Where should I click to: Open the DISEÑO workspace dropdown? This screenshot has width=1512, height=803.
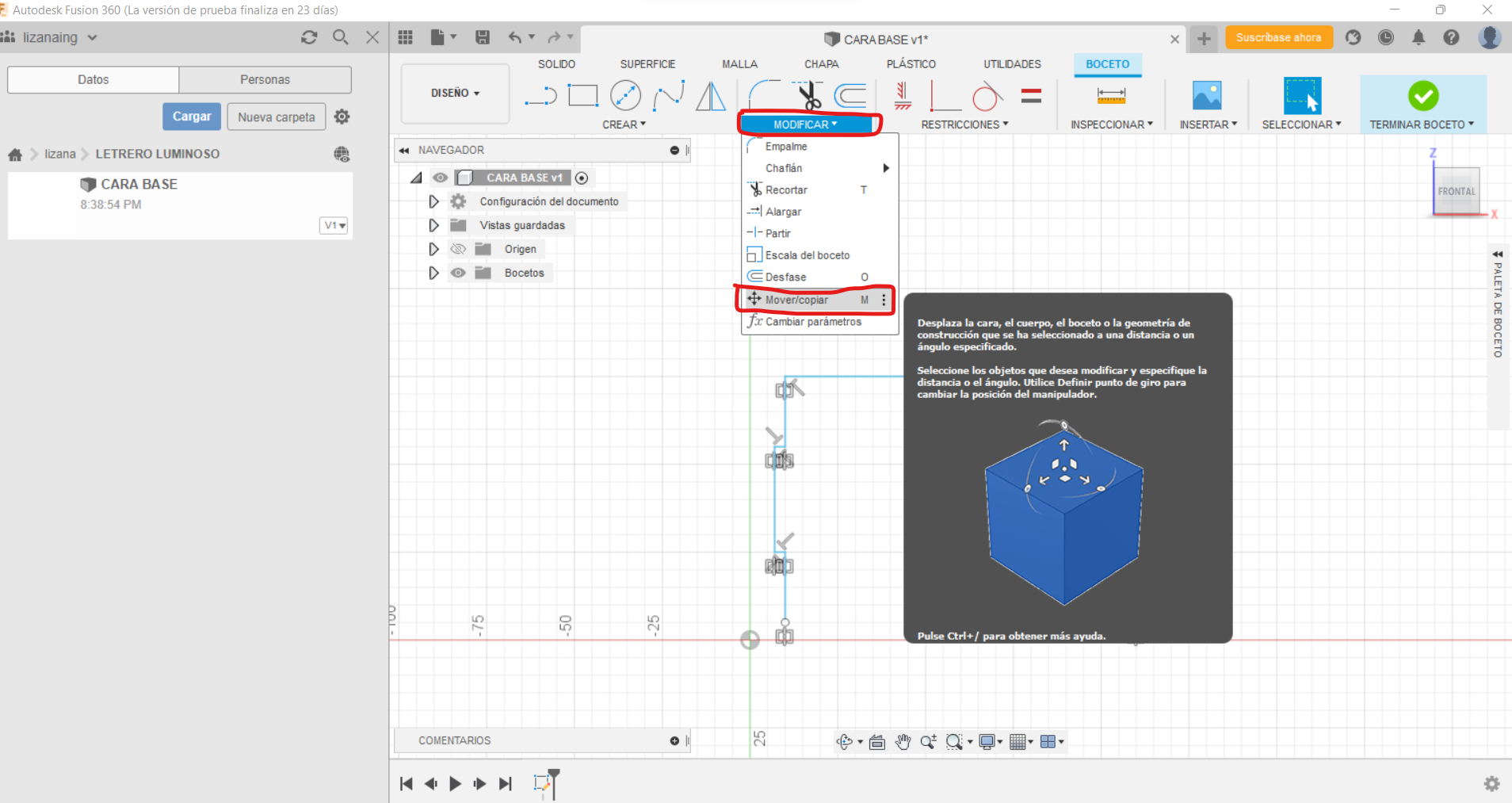tap(455, 94)
